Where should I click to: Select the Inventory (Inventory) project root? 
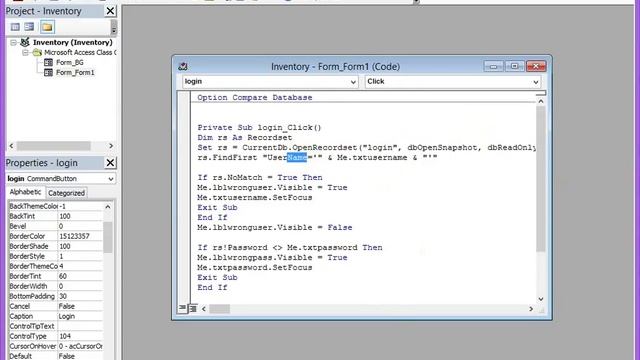click(x=73, y=42)
